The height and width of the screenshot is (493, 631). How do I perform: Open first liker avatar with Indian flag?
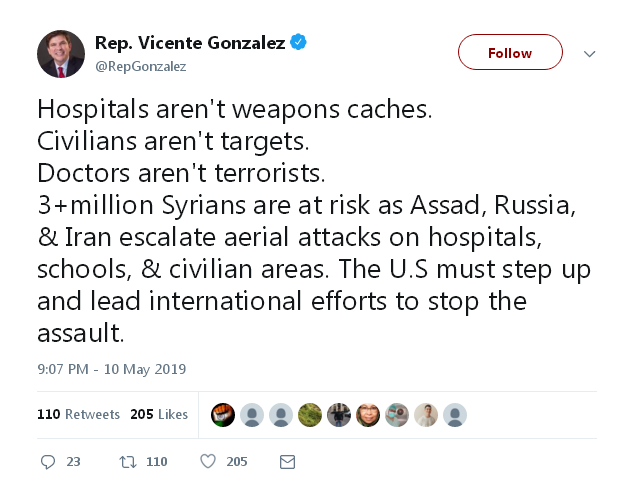[223, 415]
